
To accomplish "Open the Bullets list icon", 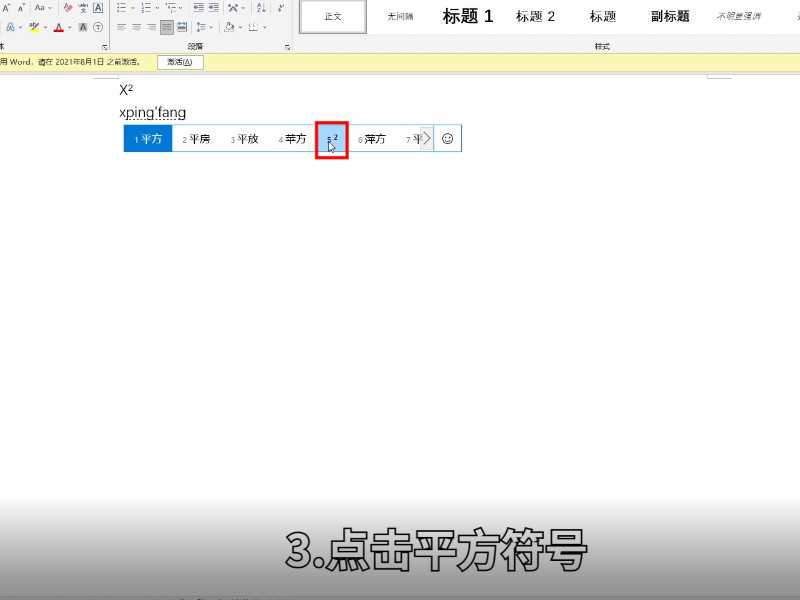I will point(122,8).
